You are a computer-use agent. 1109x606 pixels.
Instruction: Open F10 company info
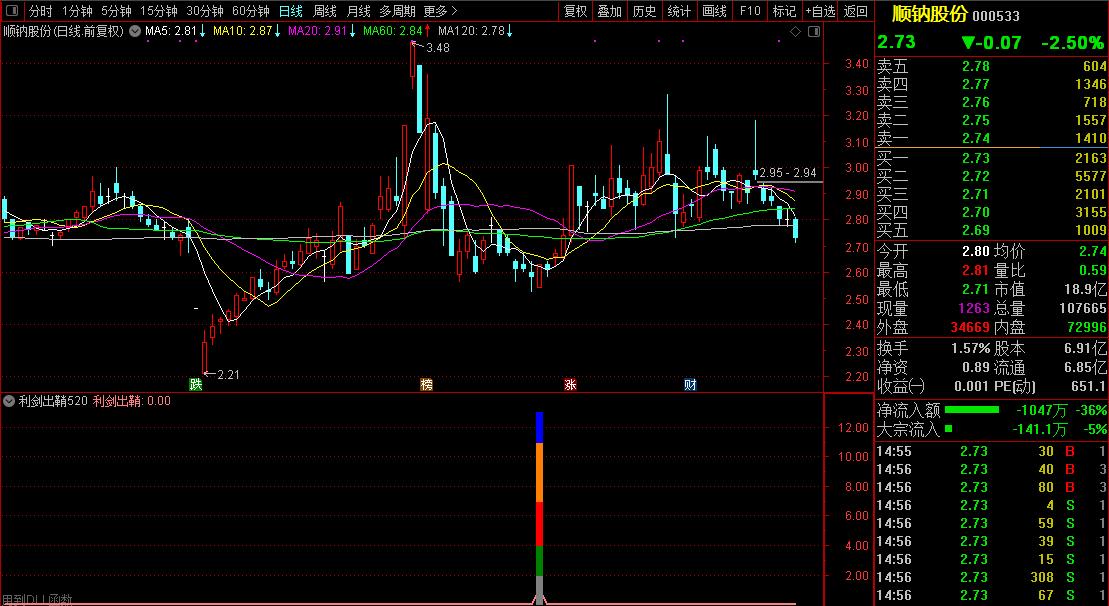[750, 11]
